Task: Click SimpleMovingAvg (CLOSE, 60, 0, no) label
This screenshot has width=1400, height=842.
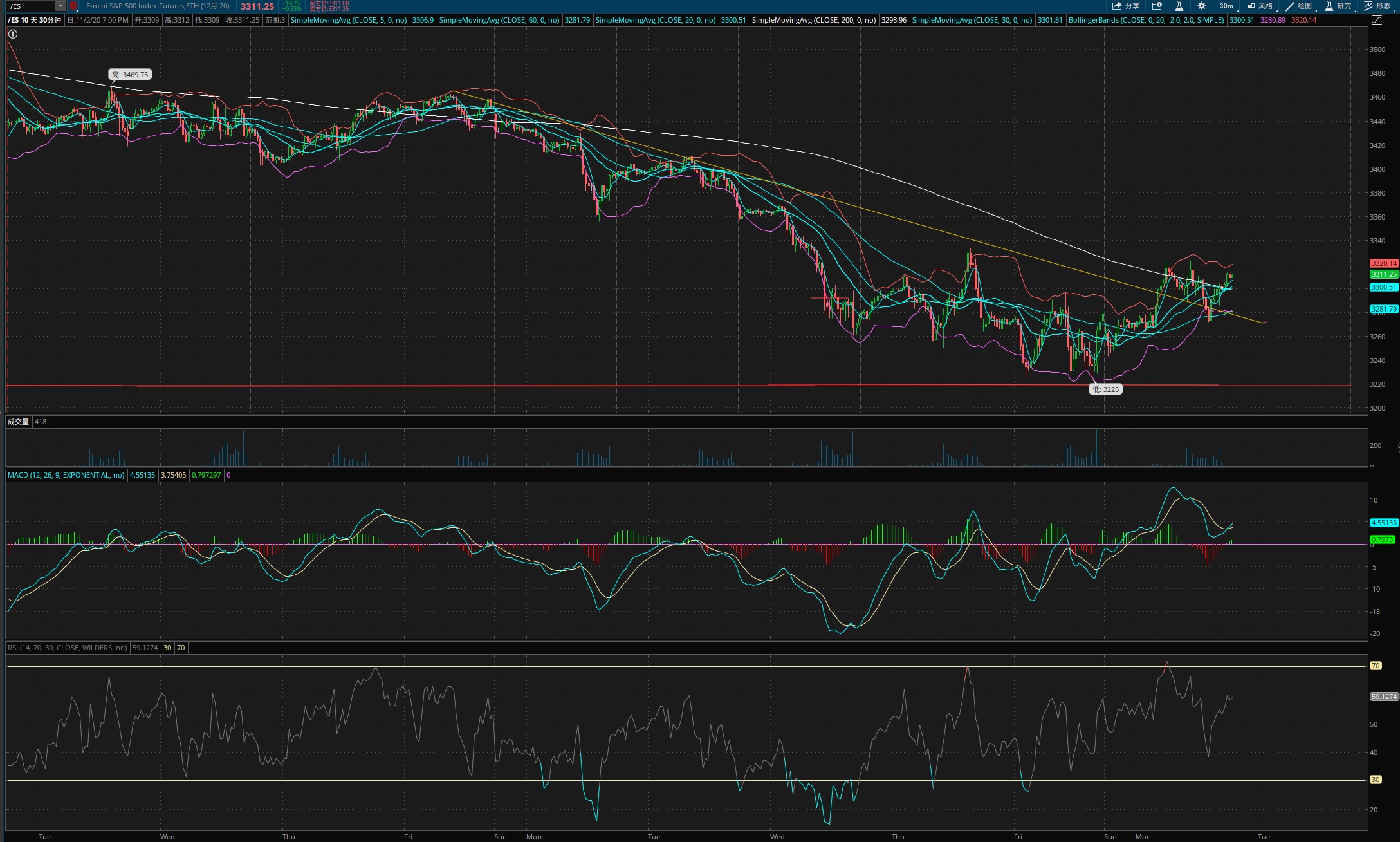Action: (499, 20)
